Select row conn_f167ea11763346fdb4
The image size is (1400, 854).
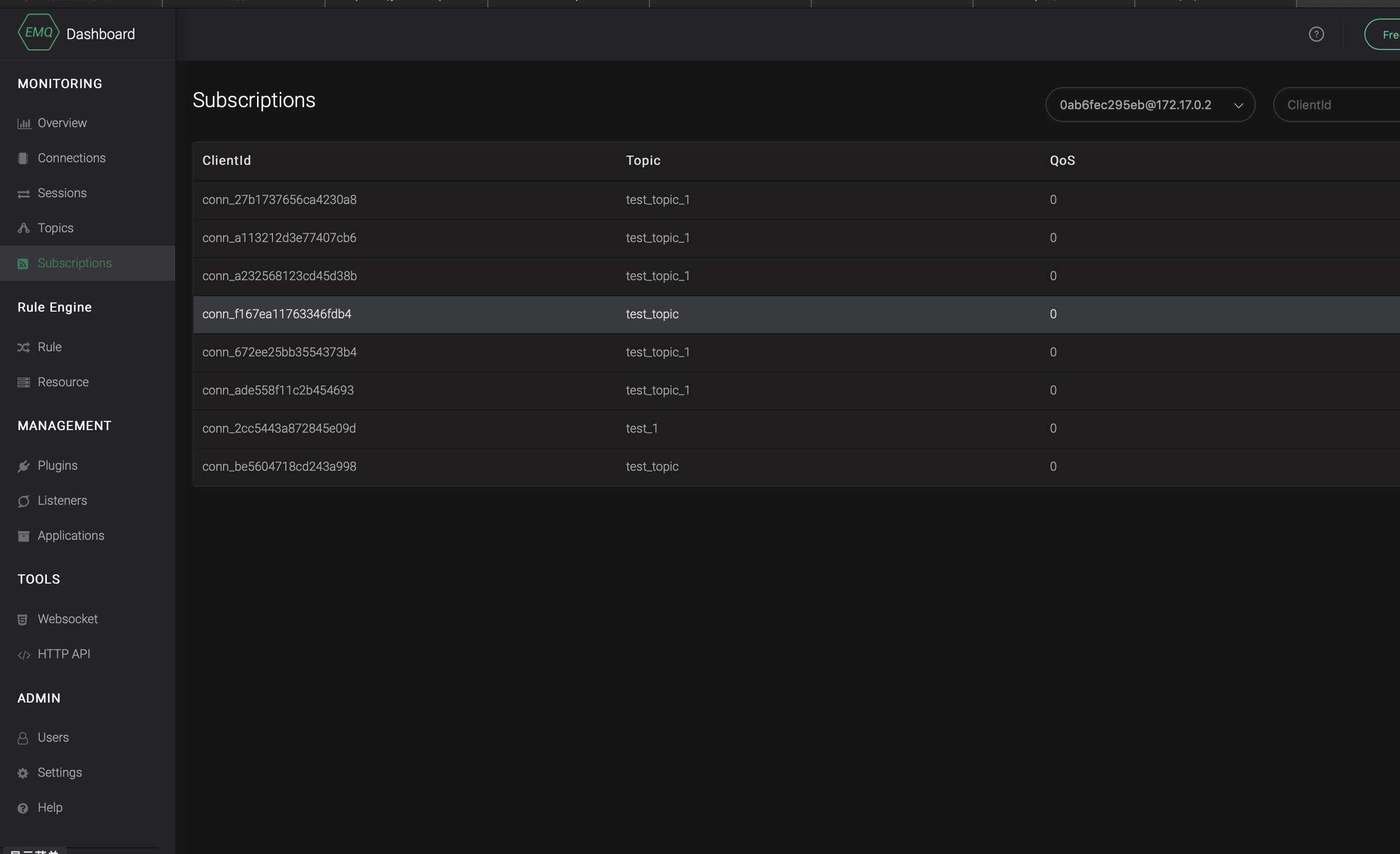click(277, 314)
